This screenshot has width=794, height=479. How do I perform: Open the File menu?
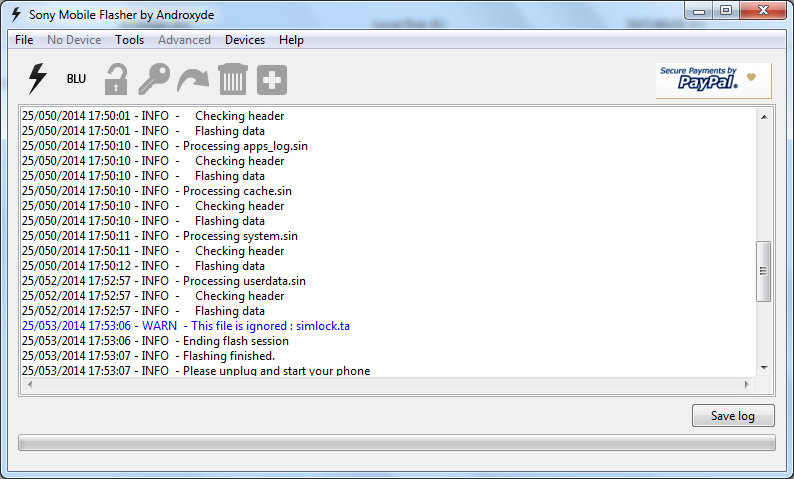tap(24, 39)
